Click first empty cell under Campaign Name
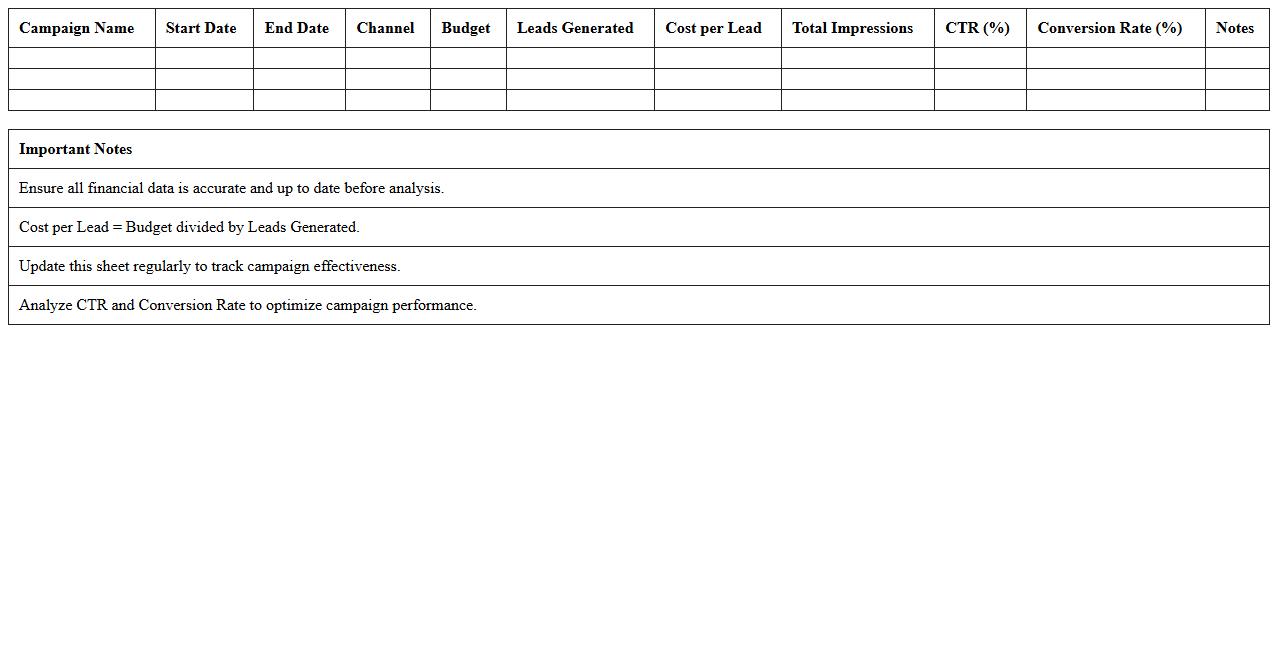 pyautogui.click(x=82, y=58)
